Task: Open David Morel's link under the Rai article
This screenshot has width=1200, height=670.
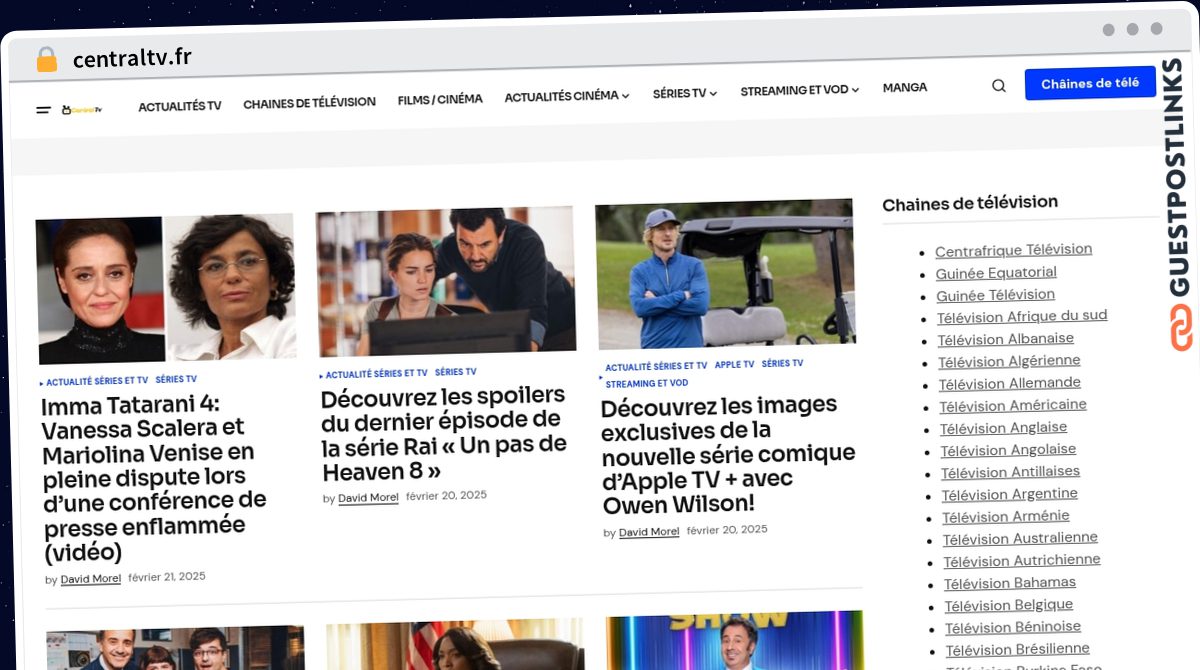Action: tap(368, 498)
